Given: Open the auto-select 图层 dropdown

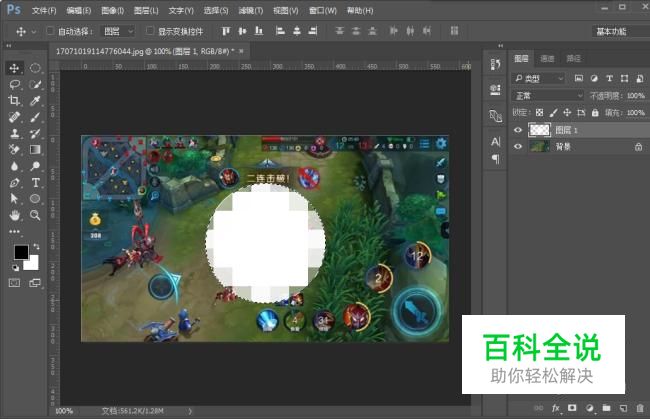Looking at the screenshot, I should click(118, 31).
